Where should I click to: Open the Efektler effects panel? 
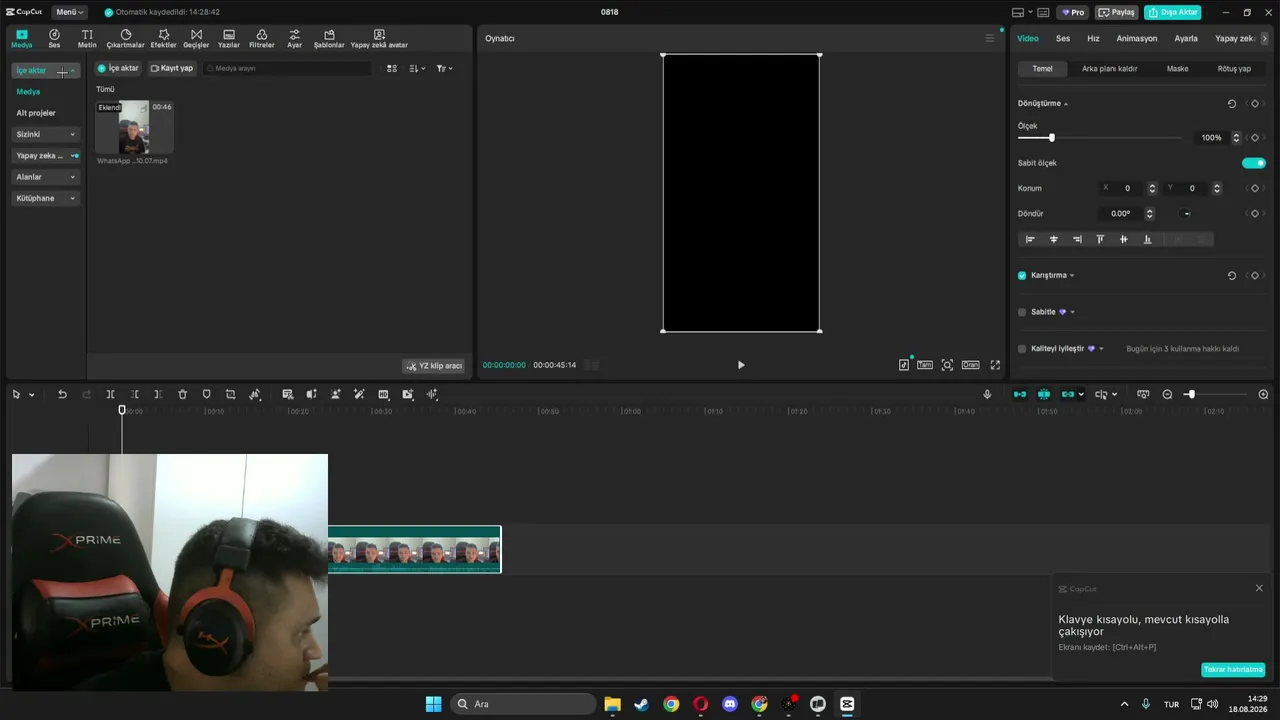163,39
